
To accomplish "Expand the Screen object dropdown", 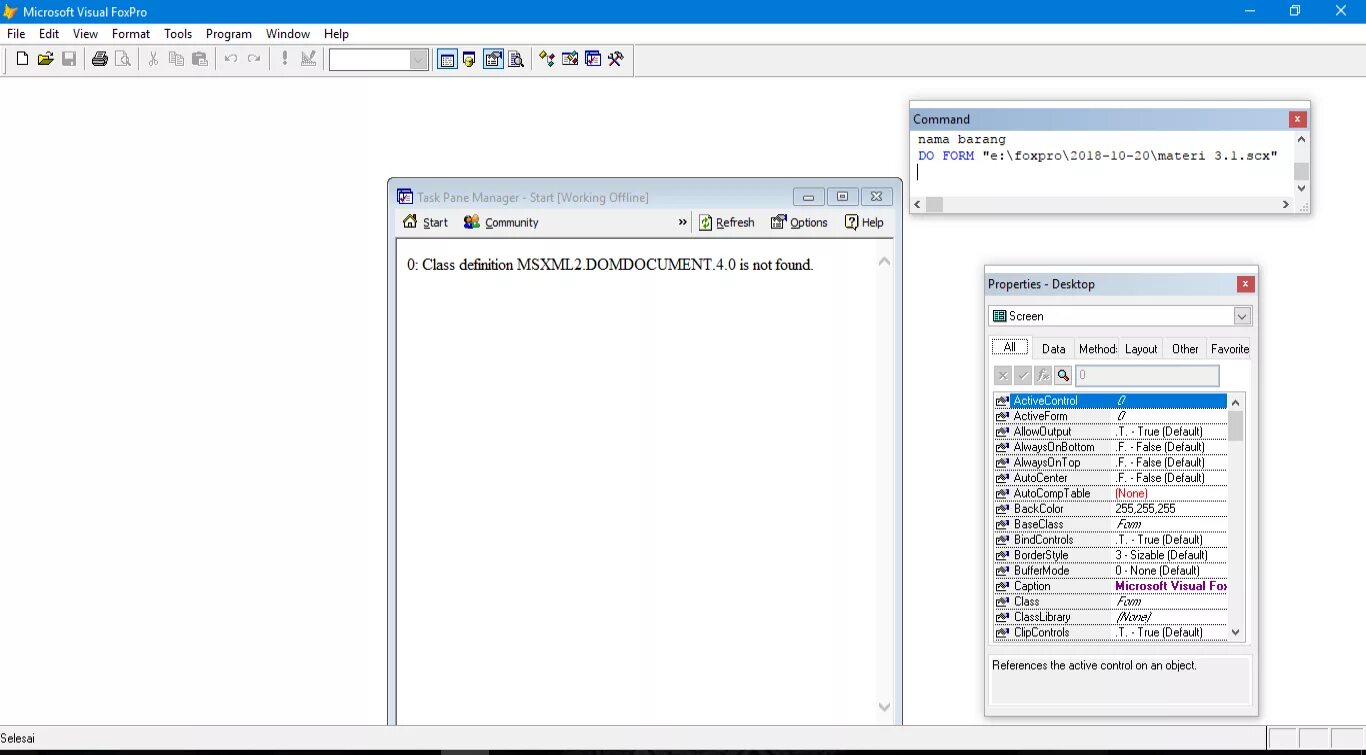I will pyautogui.click(x=1242, y=316).
